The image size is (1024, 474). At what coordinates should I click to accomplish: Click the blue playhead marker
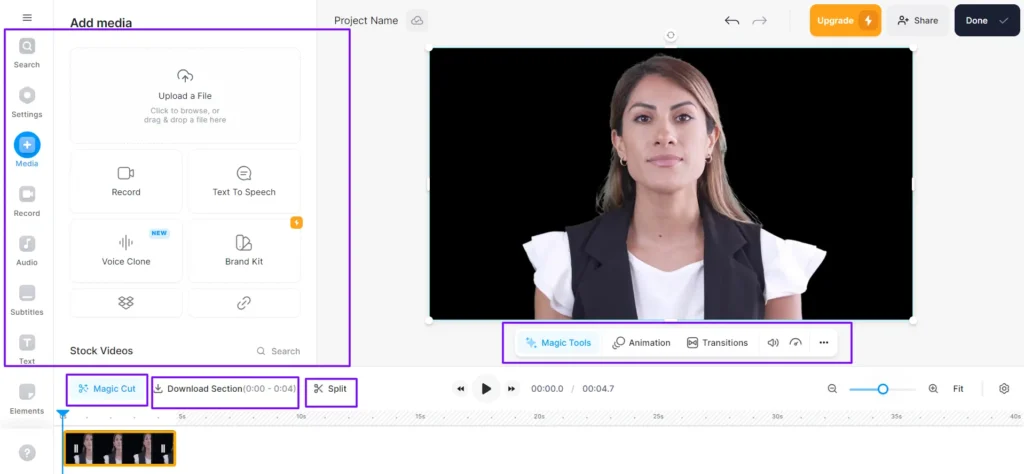coord(63,414)
